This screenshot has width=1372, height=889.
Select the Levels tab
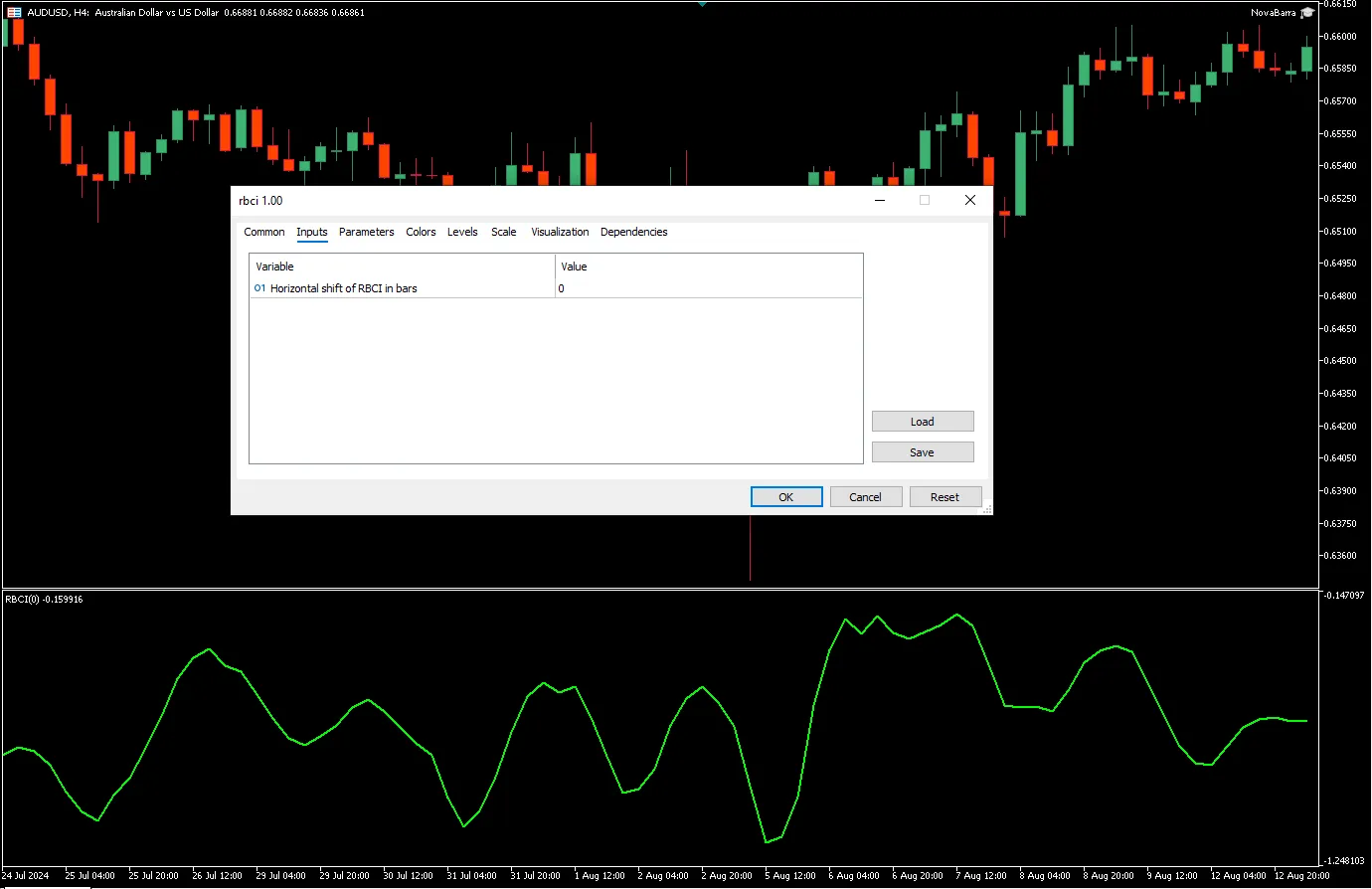(462, 232)
